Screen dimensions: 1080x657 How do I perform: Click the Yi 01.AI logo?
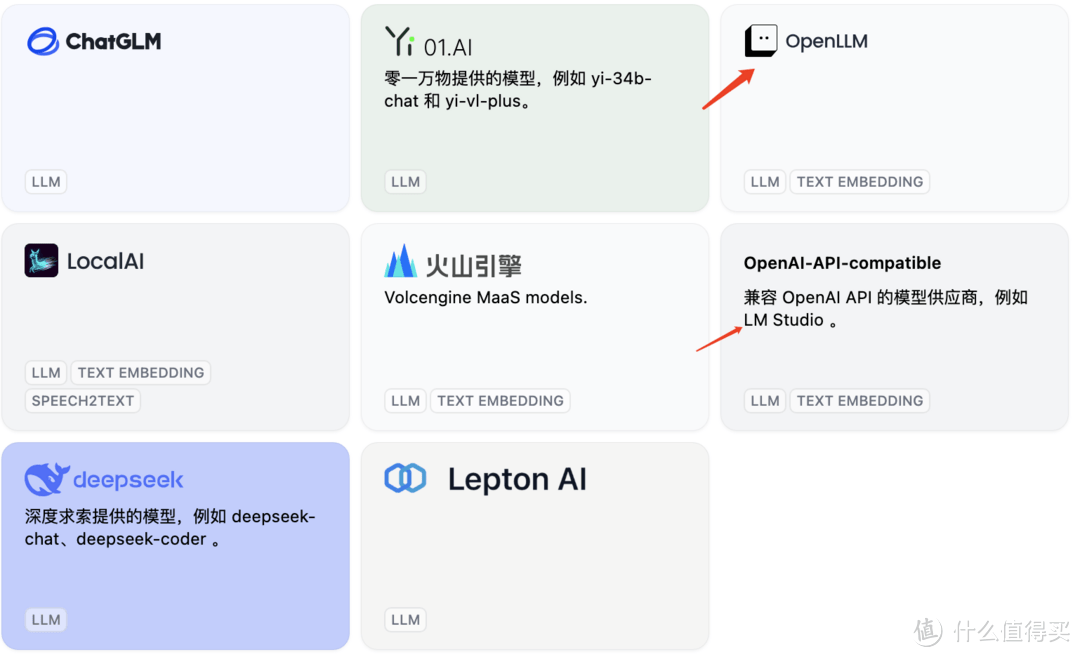(x=397, y=43)
